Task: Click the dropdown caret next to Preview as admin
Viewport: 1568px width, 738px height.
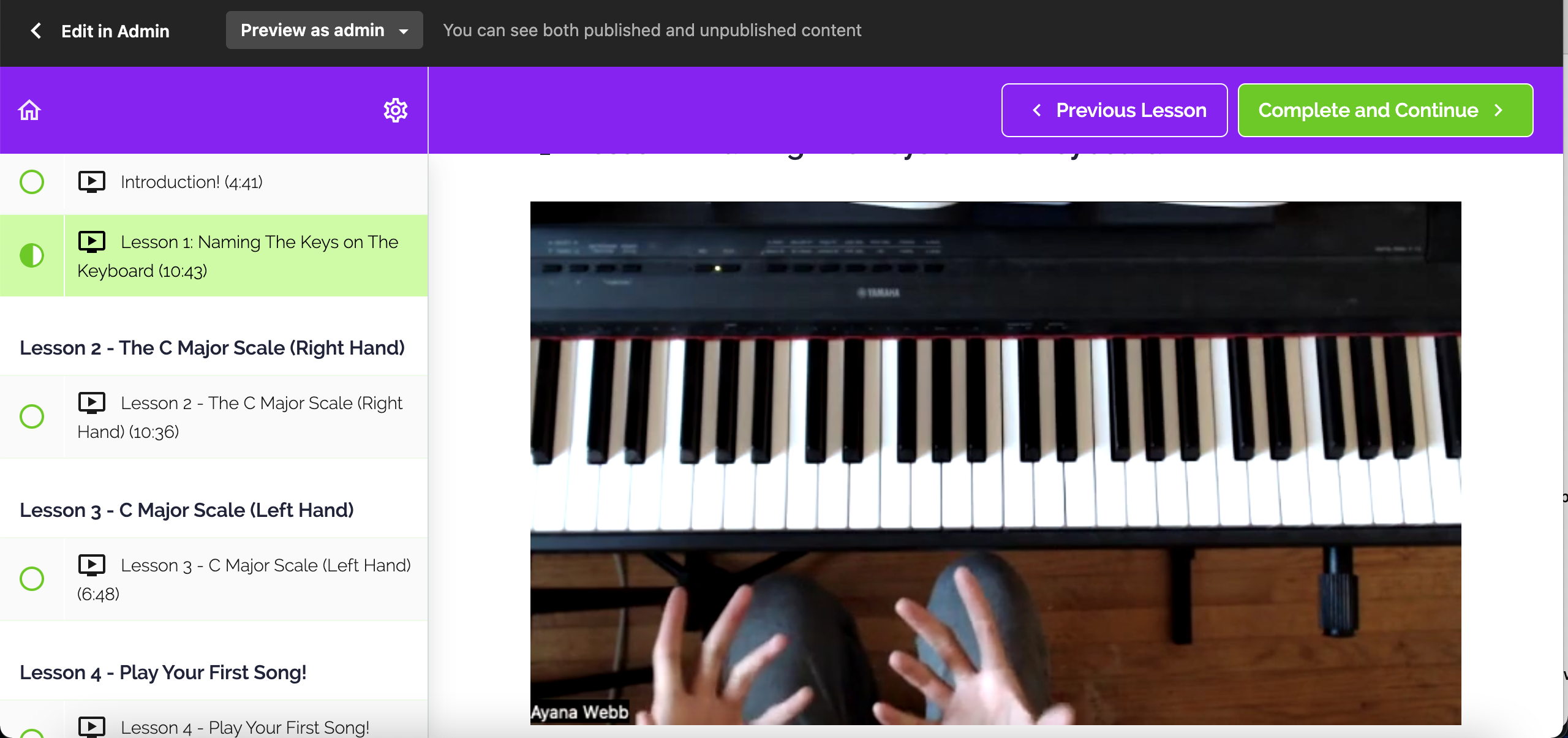Action: [404, 31]
